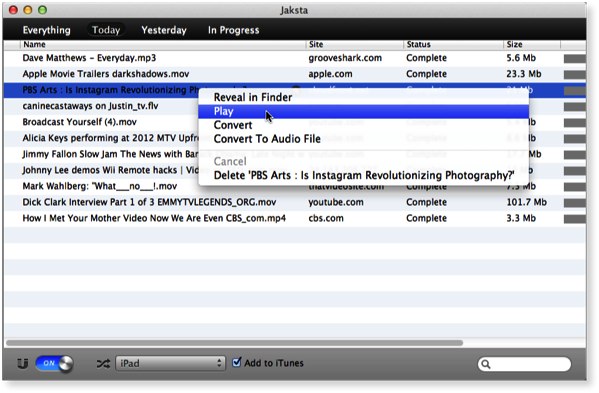Click the progress bar for CBS_com.mp4 row
The image size is (599, 393).
tap(575, 219)
